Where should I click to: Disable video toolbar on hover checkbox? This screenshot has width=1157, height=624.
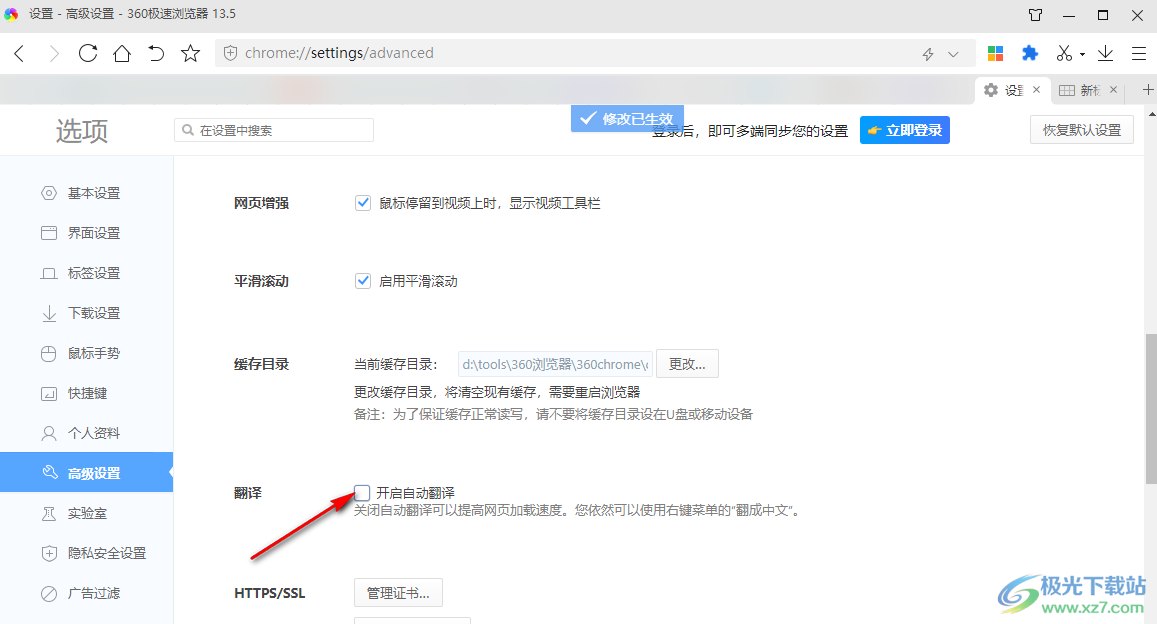click(x=363, y=203)
